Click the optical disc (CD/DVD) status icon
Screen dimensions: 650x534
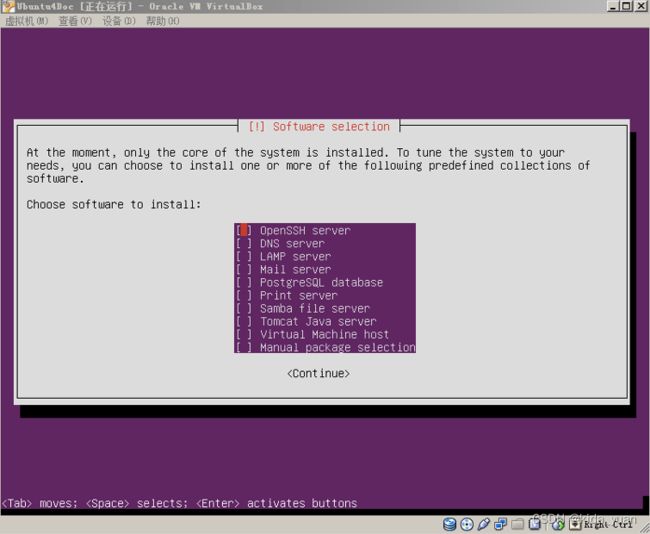point(467,524)
